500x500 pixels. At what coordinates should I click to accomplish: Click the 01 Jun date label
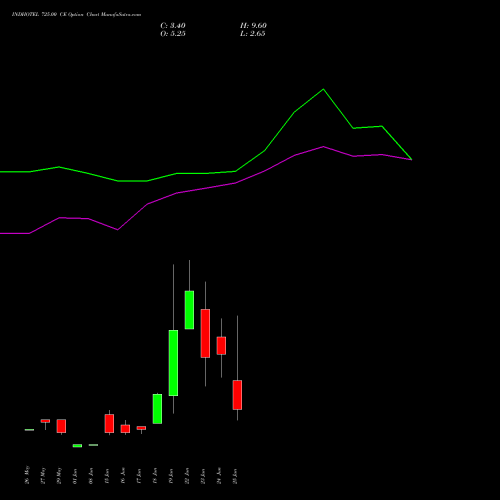pyautogui.click(x=75, y=476)
